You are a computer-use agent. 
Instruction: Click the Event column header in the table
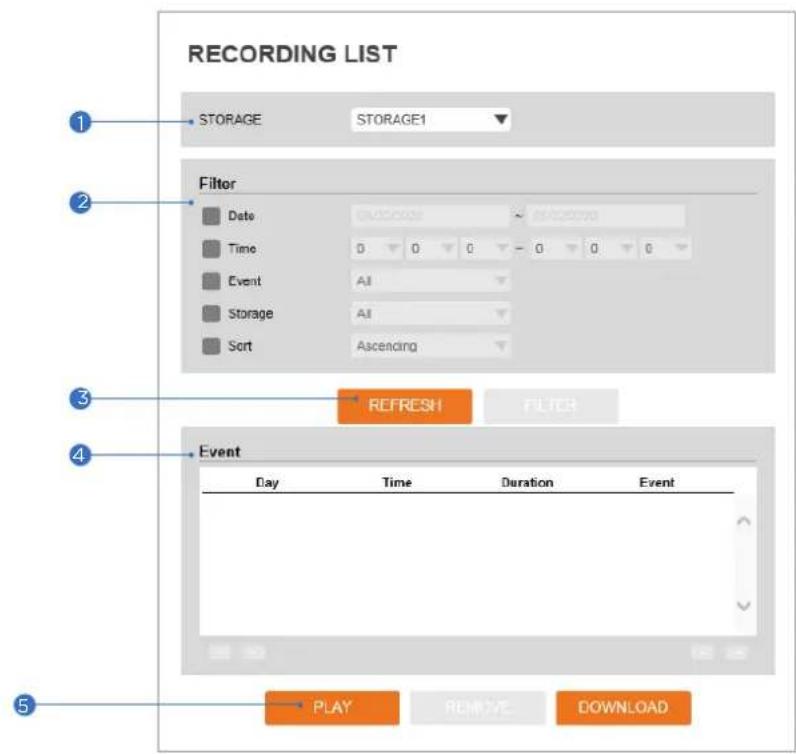click(656, 482)
